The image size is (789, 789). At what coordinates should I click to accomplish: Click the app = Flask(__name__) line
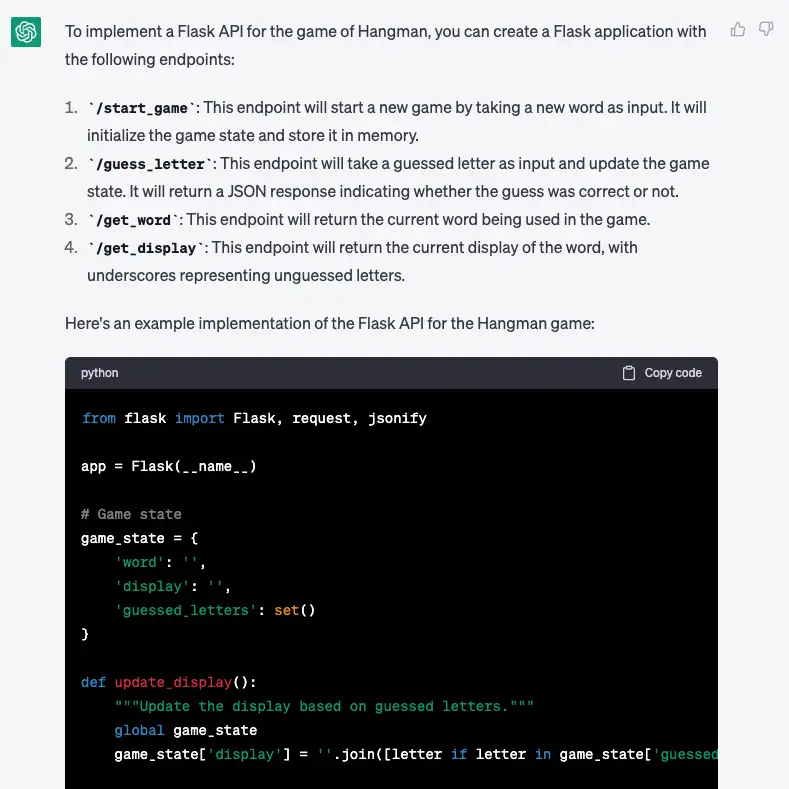tap(168, 466)
